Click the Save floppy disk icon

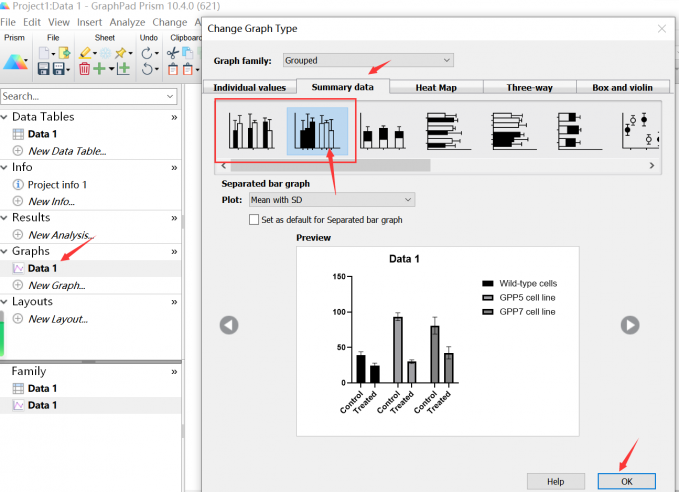(43, 68)
